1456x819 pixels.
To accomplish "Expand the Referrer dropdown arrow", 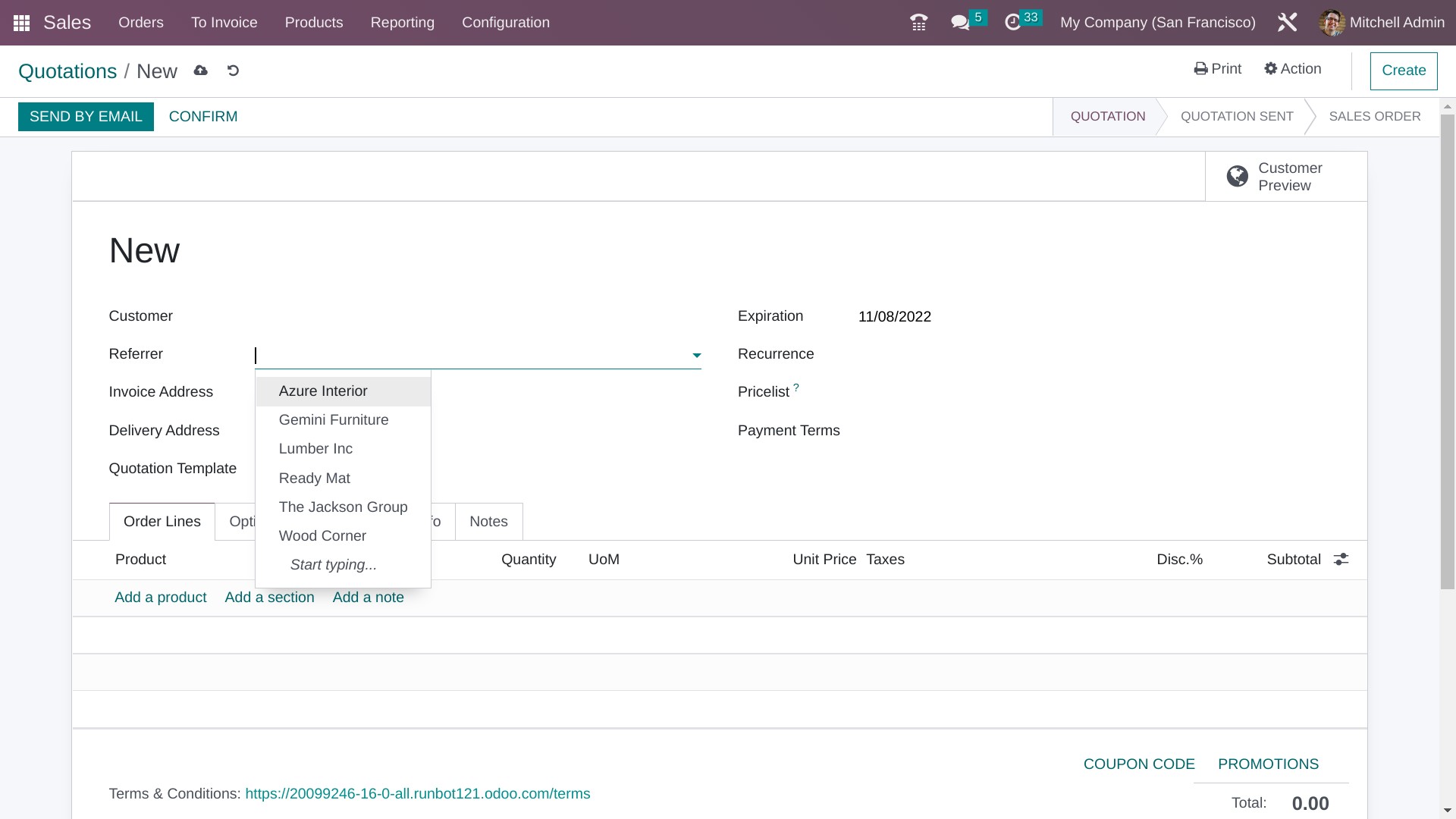I will coord(696,356).
